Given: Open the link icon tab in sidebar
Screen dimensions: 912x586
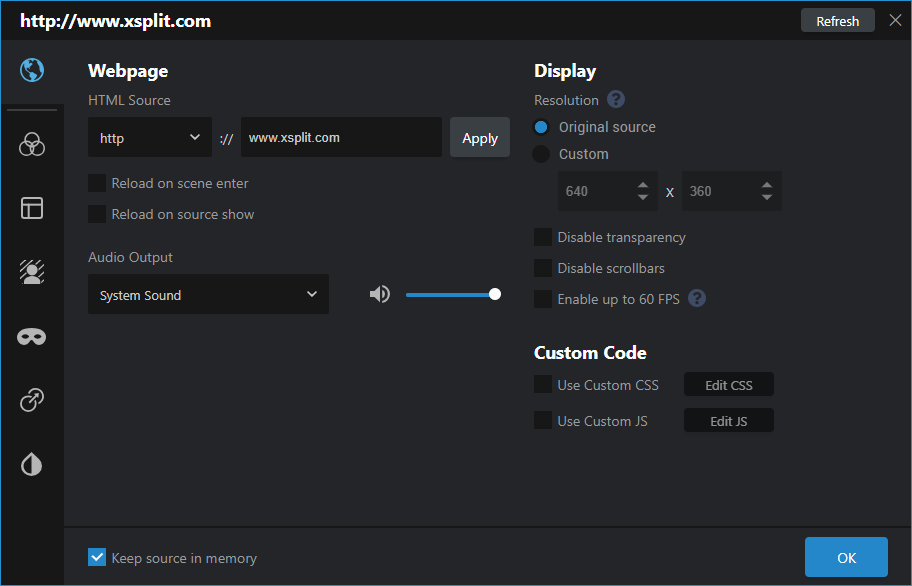Looking at the screenshot, I should [x=32, y=400].
